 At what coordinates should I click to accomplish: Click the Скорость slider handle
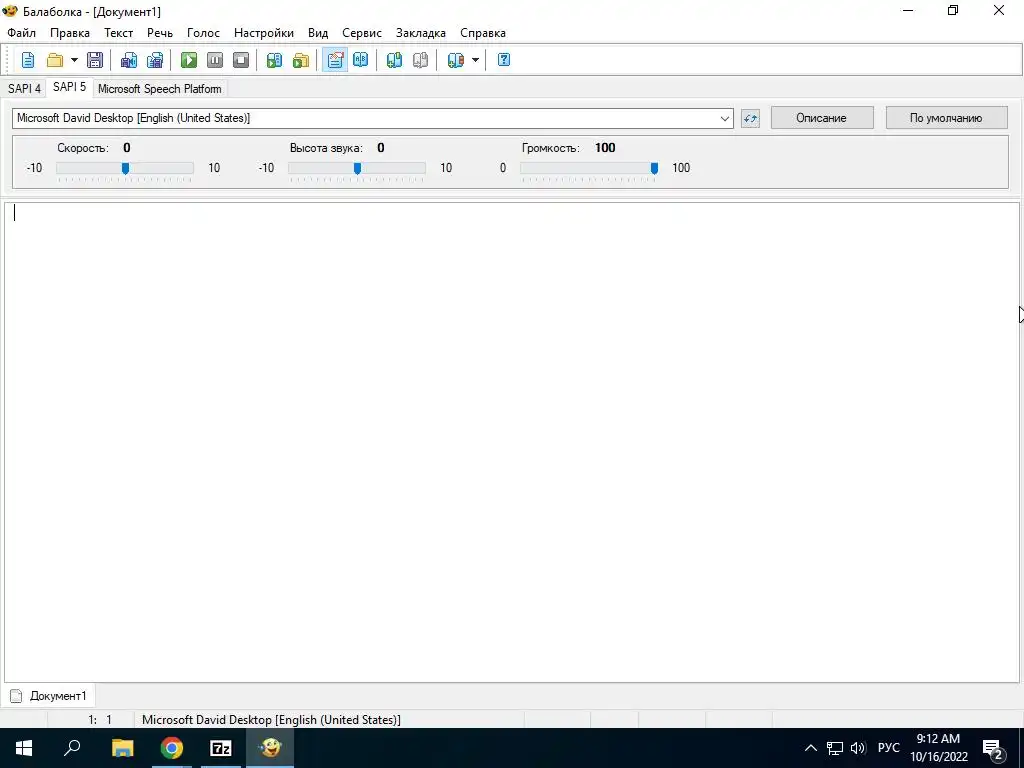tap(125, 168)
